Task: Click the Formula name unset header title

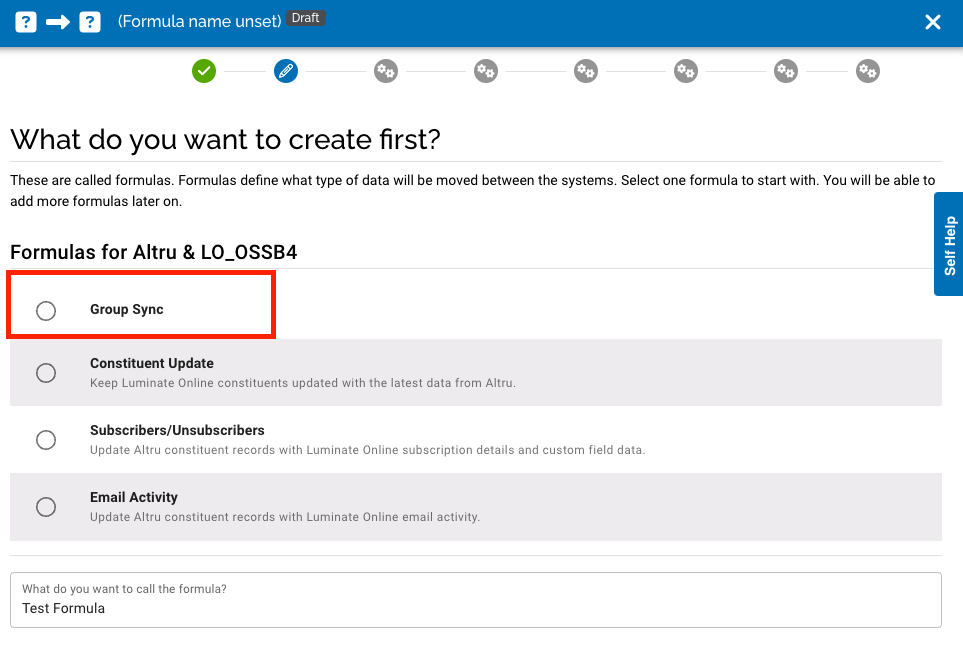Action: (x=200, y=21)
